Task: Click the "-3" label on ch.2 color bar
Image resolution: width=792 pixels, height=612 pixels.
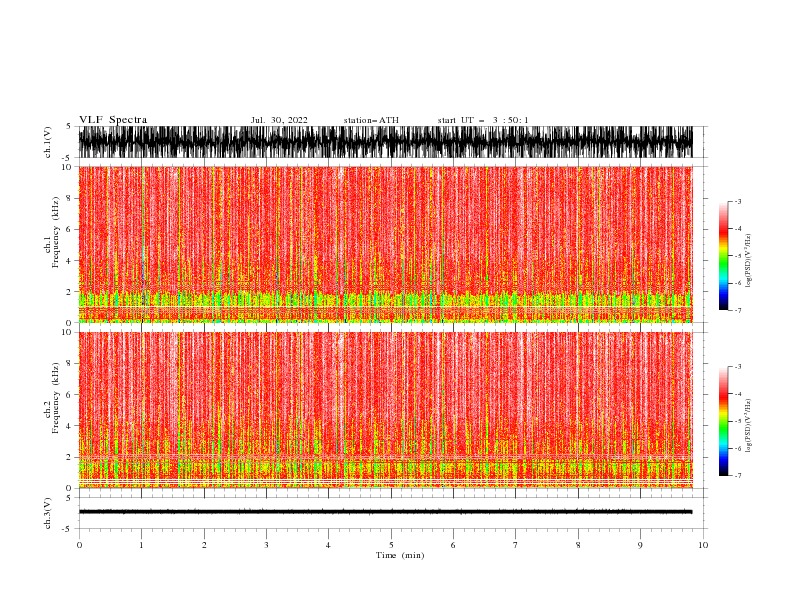Action: point(738,367)
